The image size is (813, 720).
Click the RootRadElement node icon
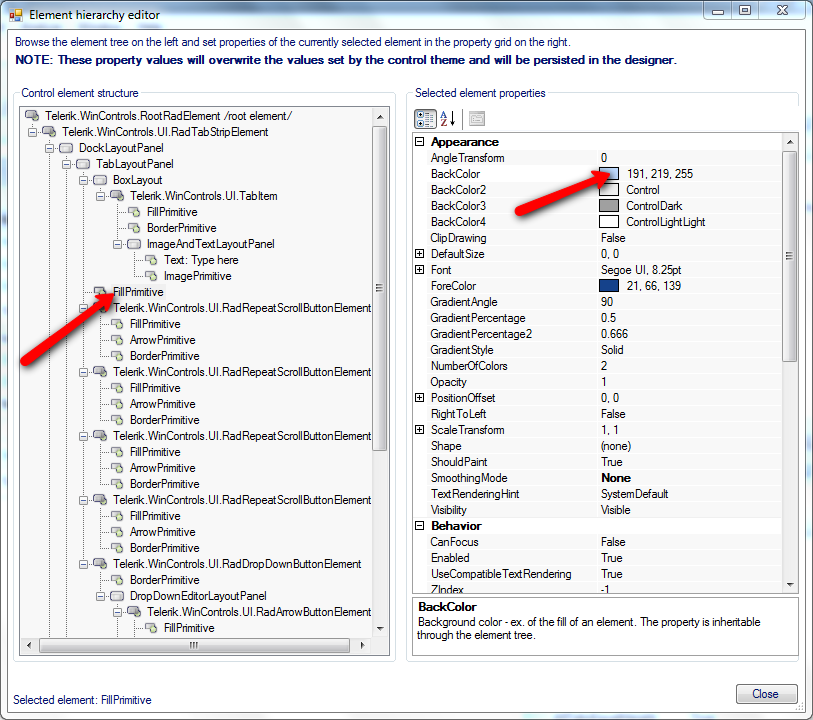tap(32, 116)
